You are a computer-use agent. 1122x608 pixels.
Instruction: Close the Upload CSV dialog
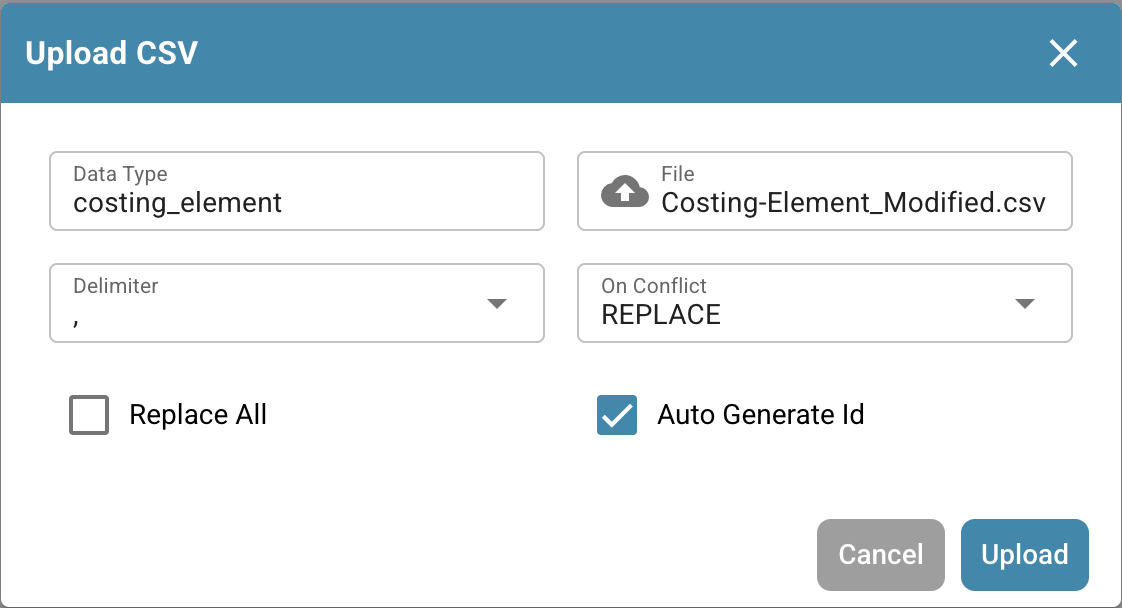coord(1062,53)
